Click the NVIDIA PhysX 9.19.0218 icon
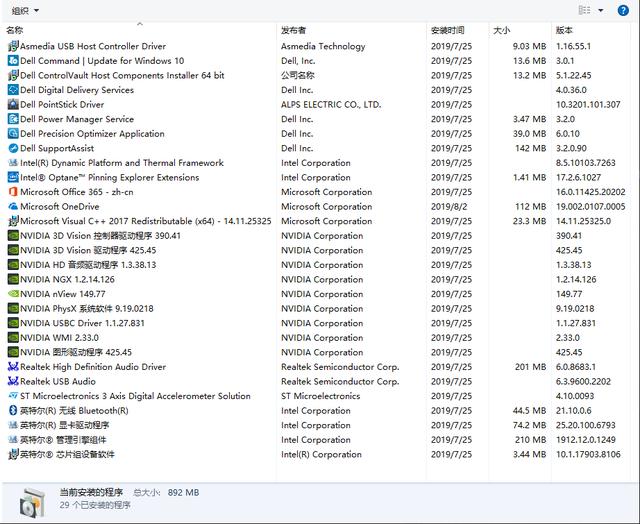 point(13,309)
